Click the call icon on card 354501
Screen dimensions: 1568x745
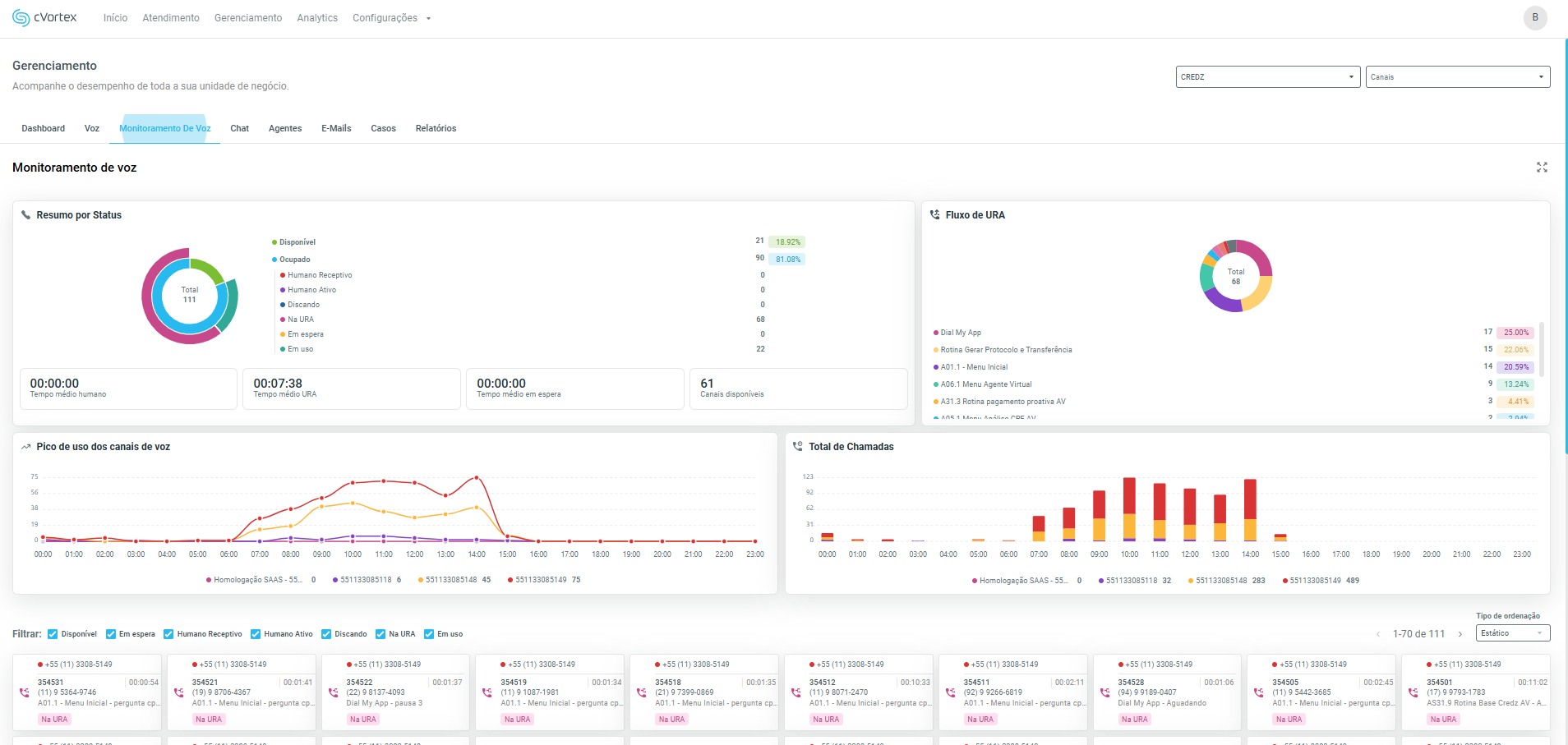(x=1414, y=692)
